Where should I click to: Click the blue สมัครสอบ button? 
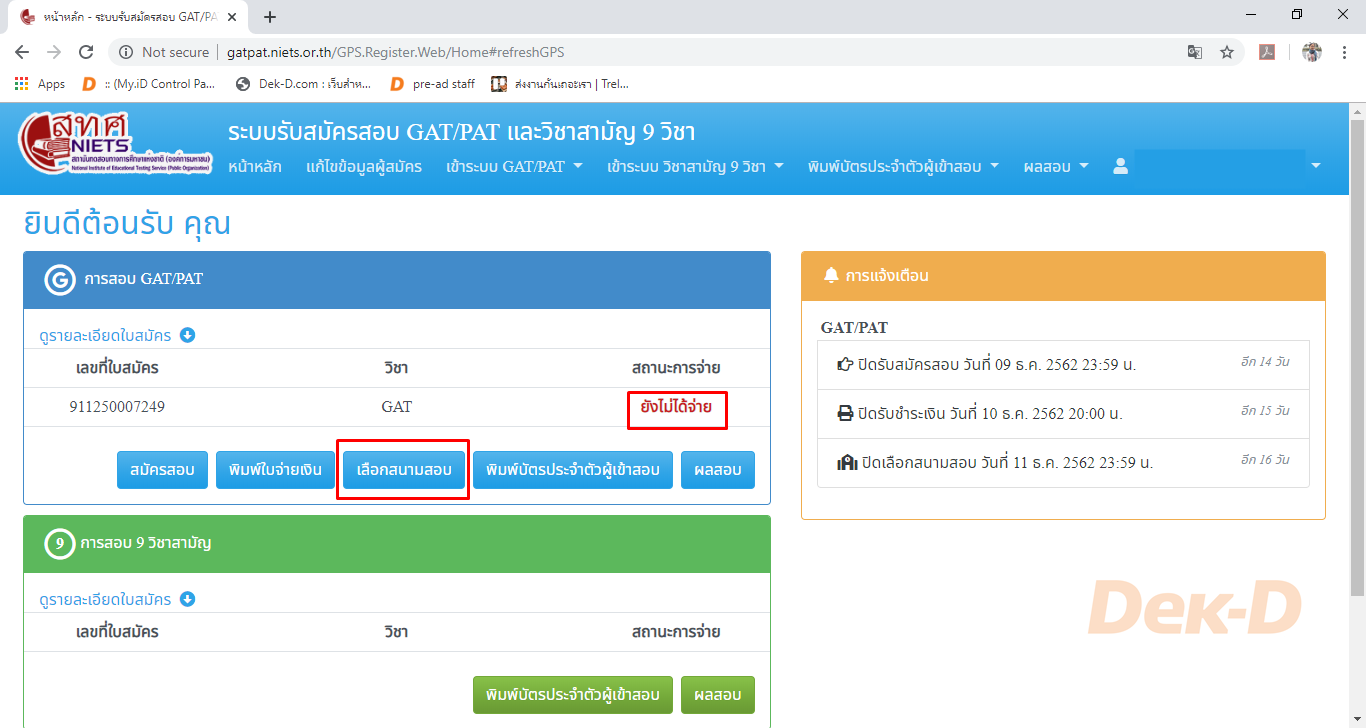[162, 470]
